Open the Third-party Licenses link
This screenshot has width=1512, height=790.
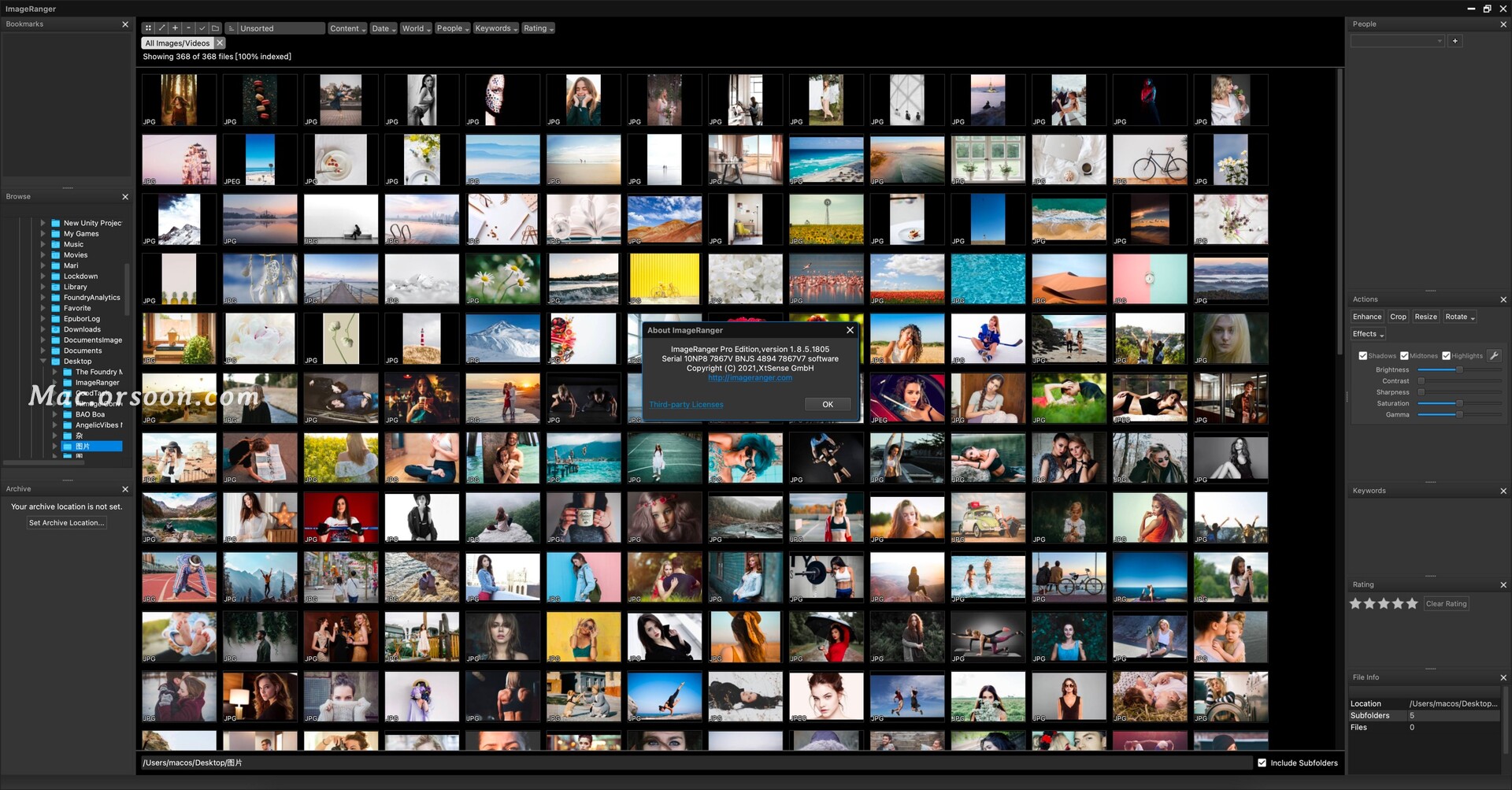pos(686,405)
